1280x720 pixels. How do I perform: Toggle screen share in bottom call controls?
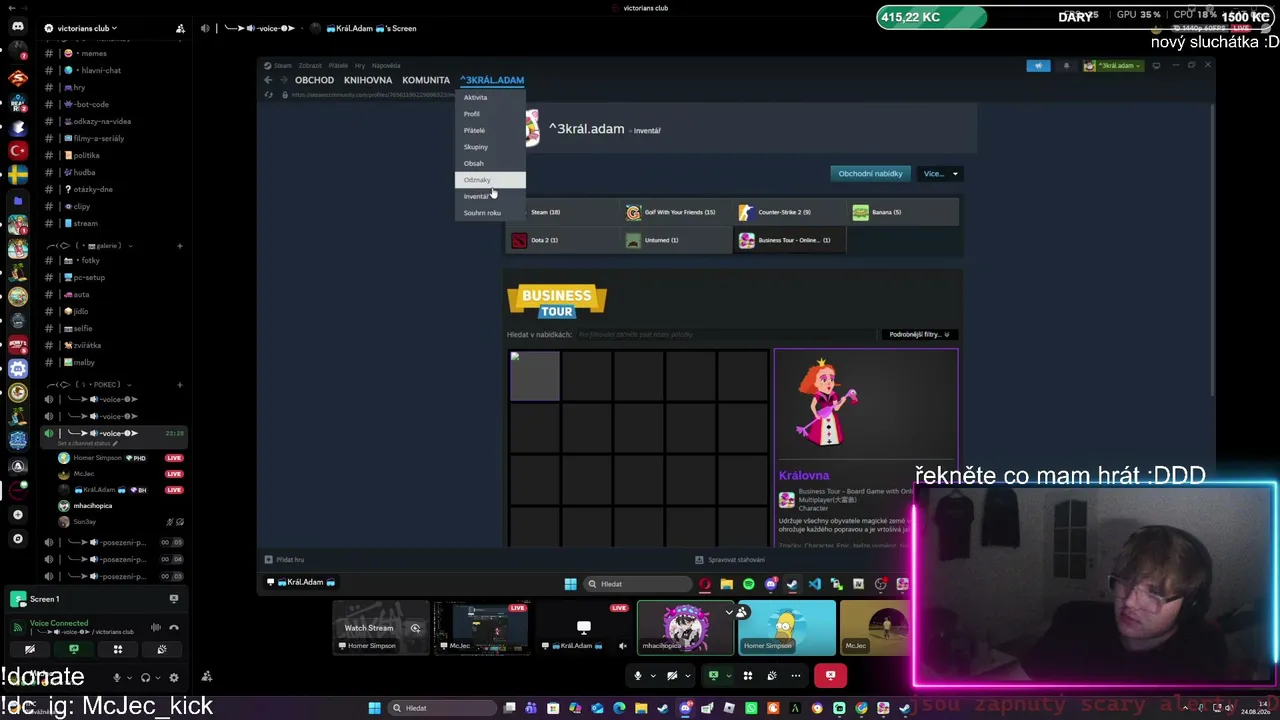pos(713,675)
